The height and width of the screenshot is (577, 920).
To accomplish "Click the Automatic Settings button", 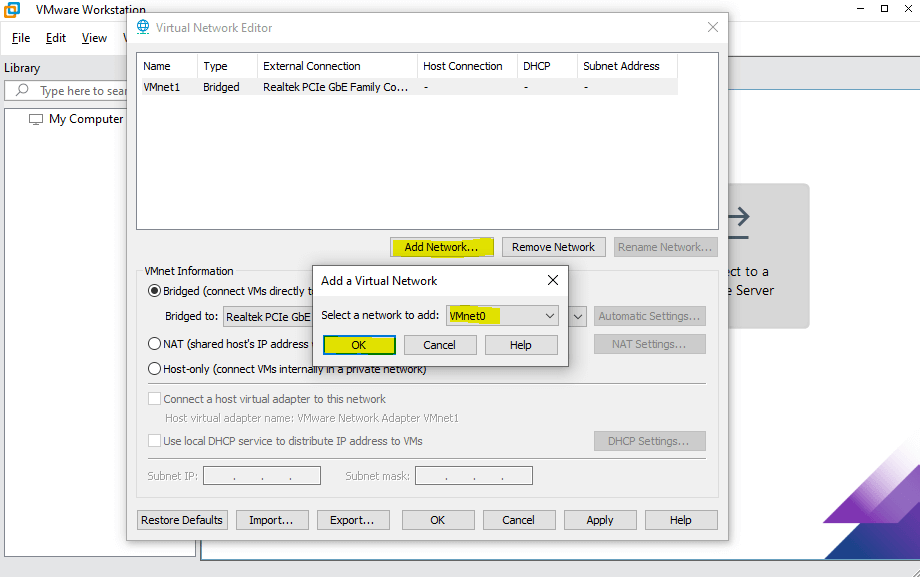I will (x=650, y=316).
